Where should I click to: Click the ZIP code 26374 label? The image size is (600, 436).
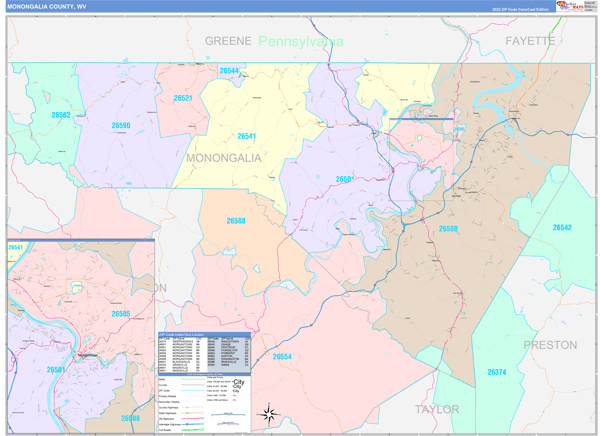click(x=497, y=372)
